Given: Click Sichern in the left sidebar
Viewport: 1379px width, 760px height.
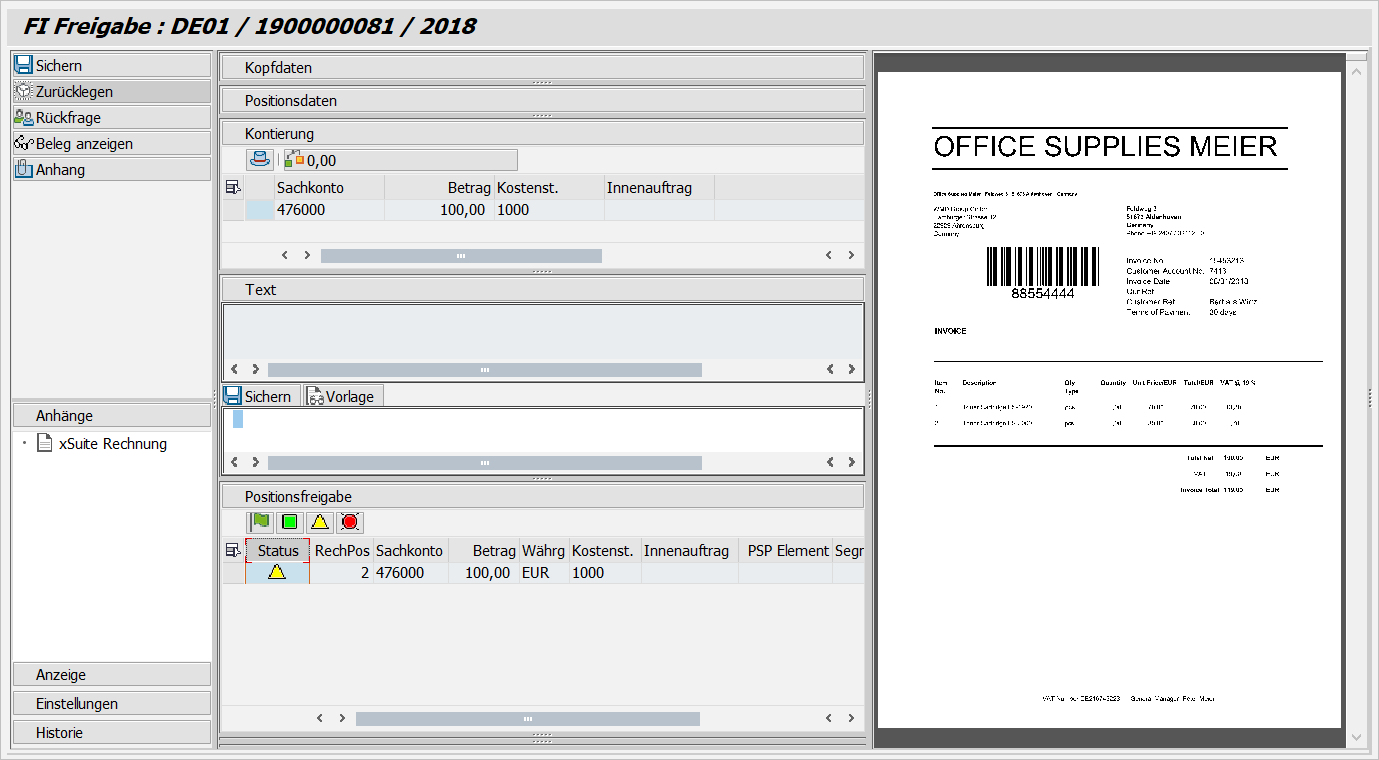Looking at the screenshot, I should (112, 66).
